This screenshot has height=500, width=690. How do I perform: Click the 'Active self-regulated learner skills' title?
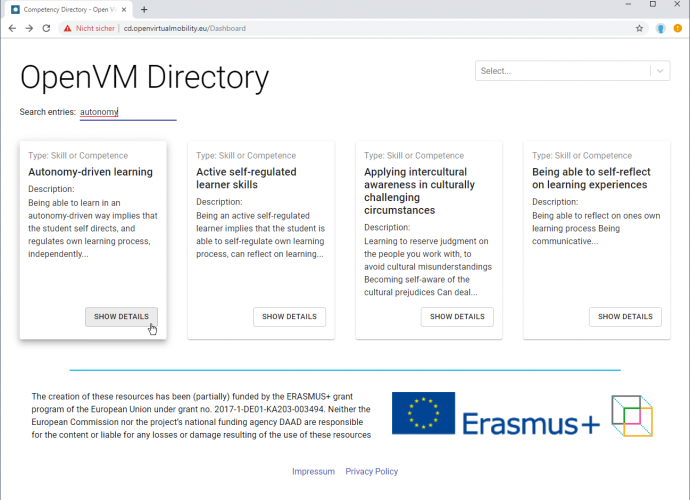[246, 178]
